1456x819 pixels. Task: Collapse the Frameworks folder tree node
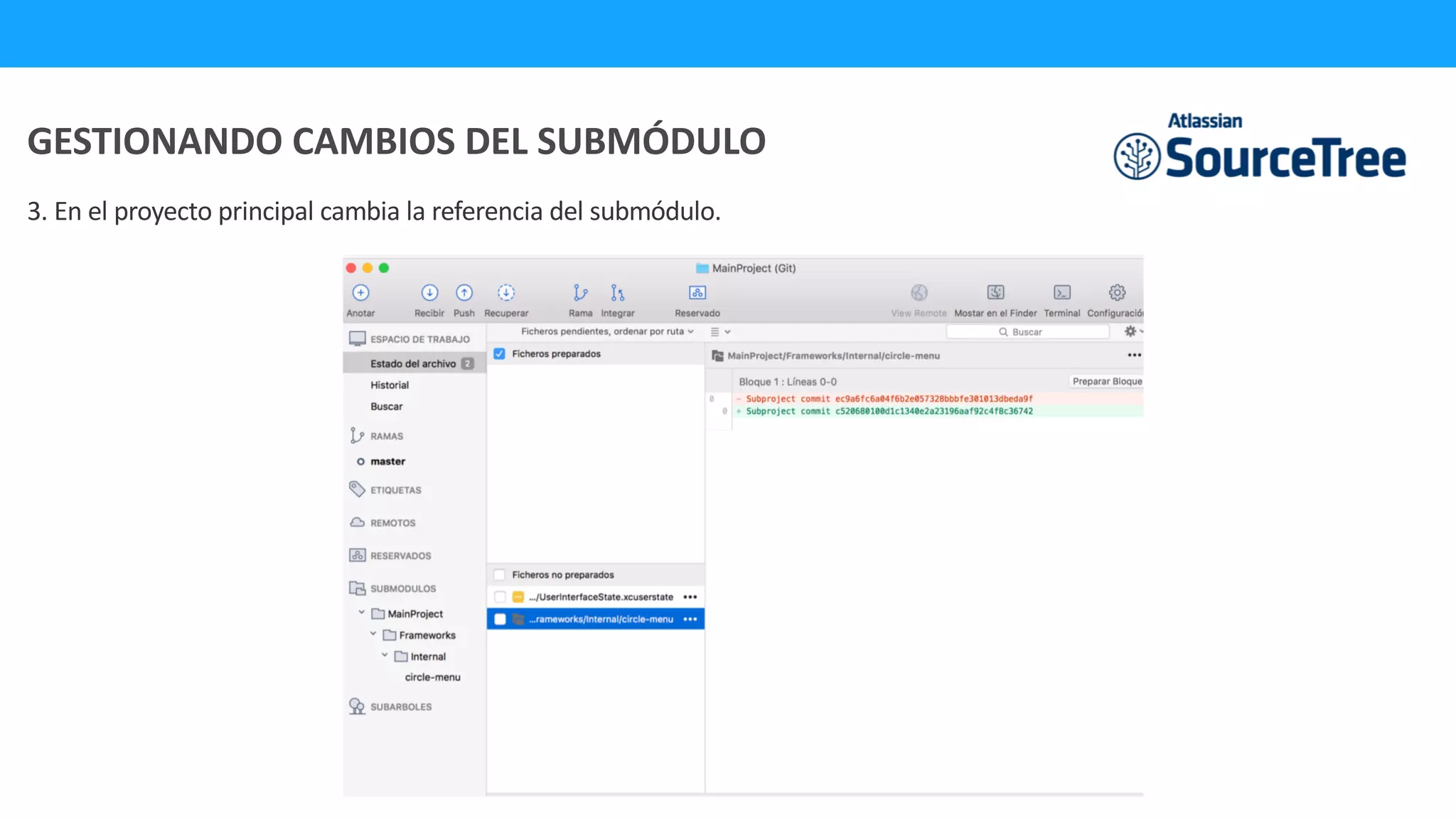tap(373, 633)
